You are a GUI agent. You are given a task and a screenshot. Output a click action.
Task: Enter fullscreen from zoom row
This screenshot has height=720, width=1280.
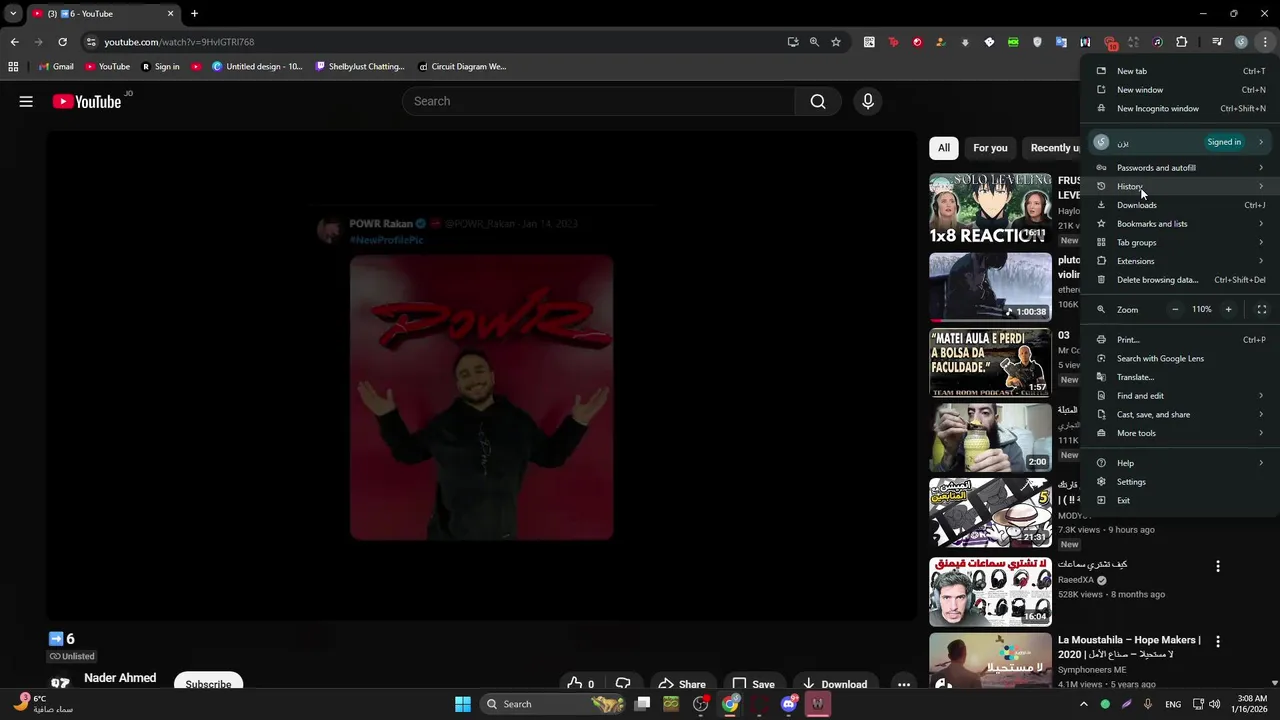(x=1261, y=309)
